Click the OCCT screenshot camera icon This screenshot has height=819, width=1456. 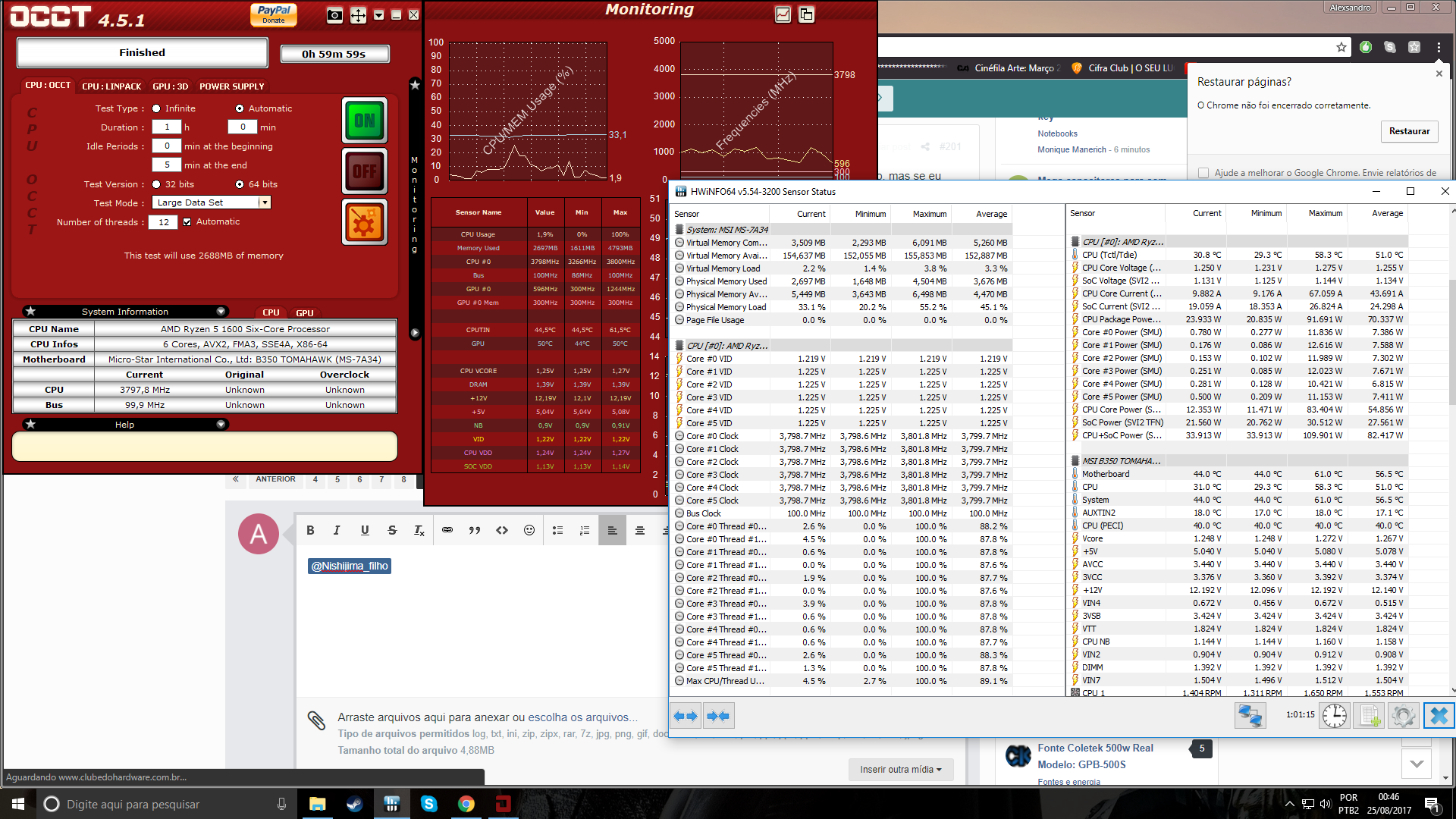click(334, 15)
